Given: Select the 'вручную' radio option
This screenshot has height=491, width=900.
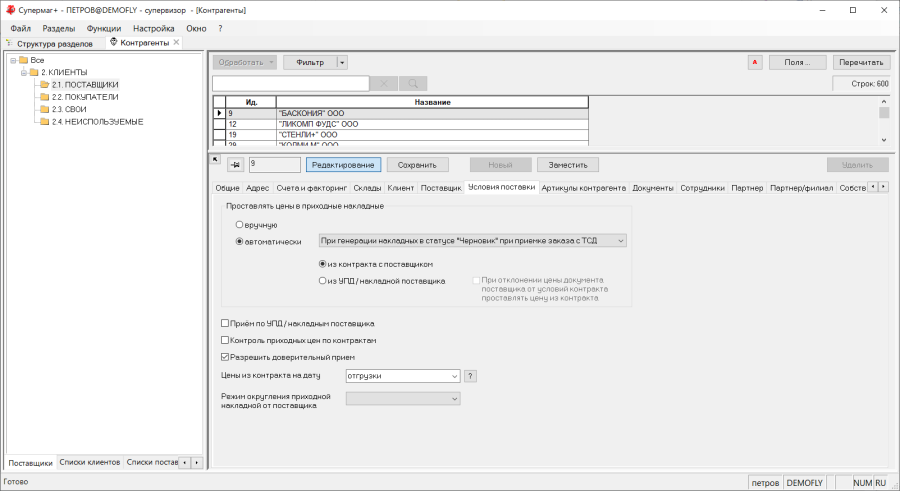Looking at the screenshot, I should pyautogui.click(x=240, y=225).
